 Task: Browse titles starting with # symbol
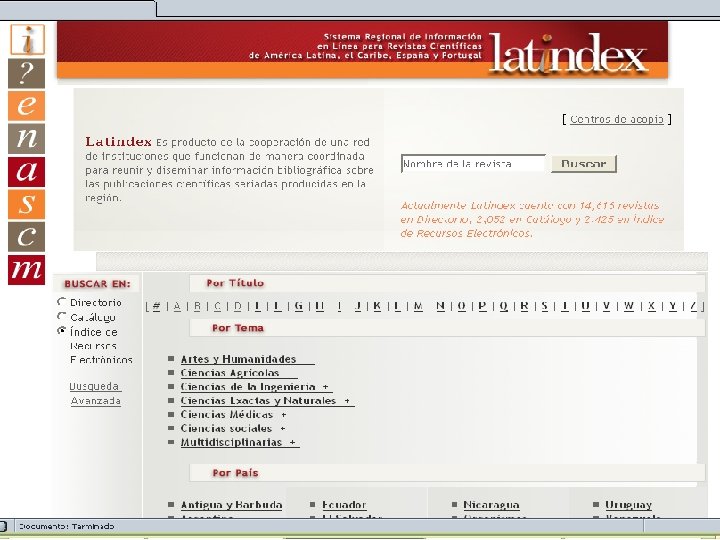pyautogui.click(x=156, y=306)
